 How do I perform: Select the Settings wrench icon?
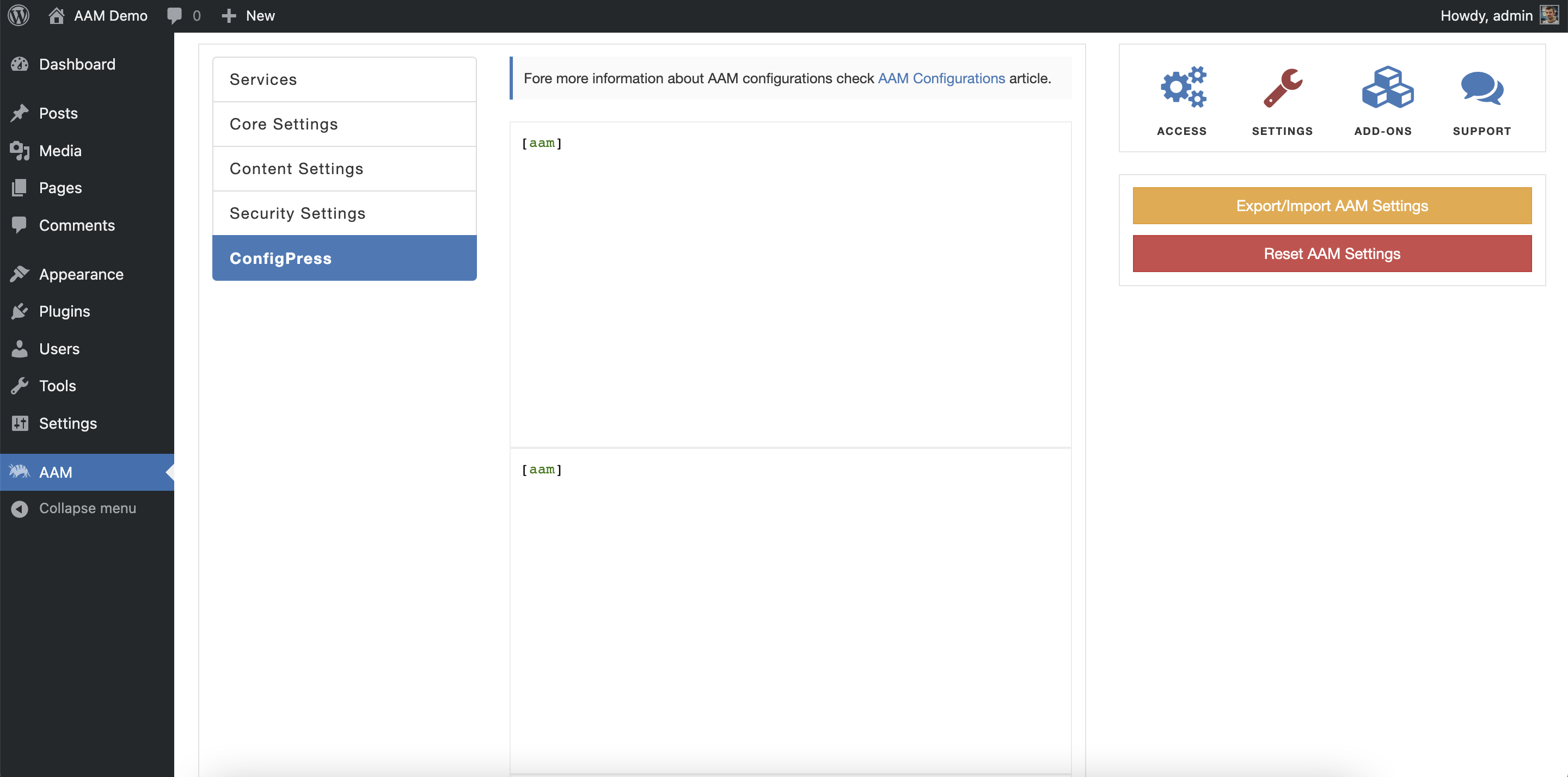[1282, 87]
